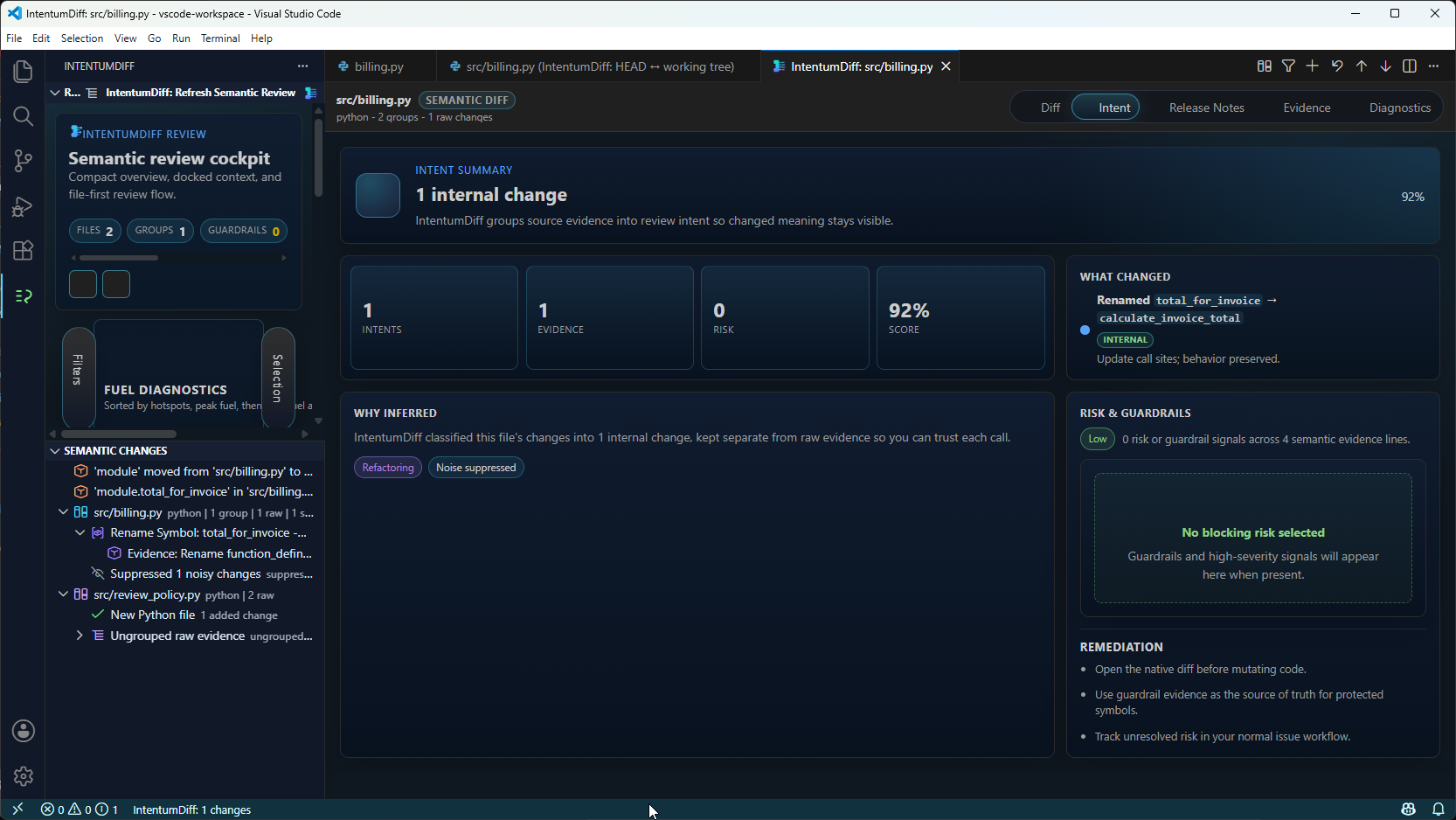The width and height of the screenshot is (1456, 820).
Task: Click the list tree icon beside Refresh Semantic Review
Action: pyautogui.click(x=92, y=93)
